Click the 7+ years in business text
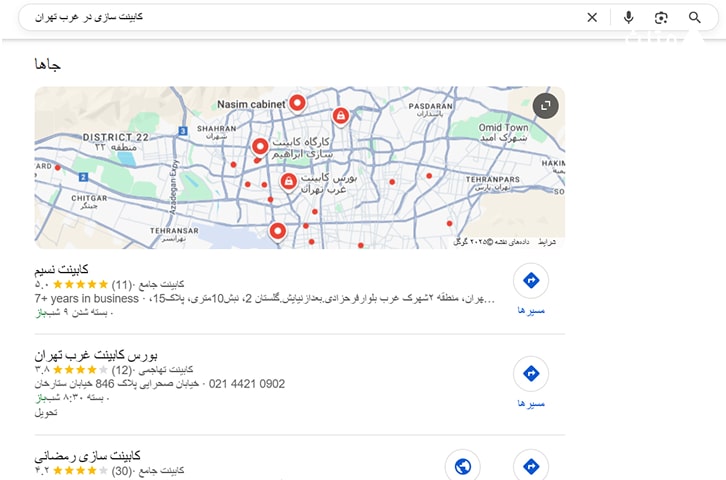The width and height of the screenshot is (726, 480). pyautogui.click(x=87, y=299)
